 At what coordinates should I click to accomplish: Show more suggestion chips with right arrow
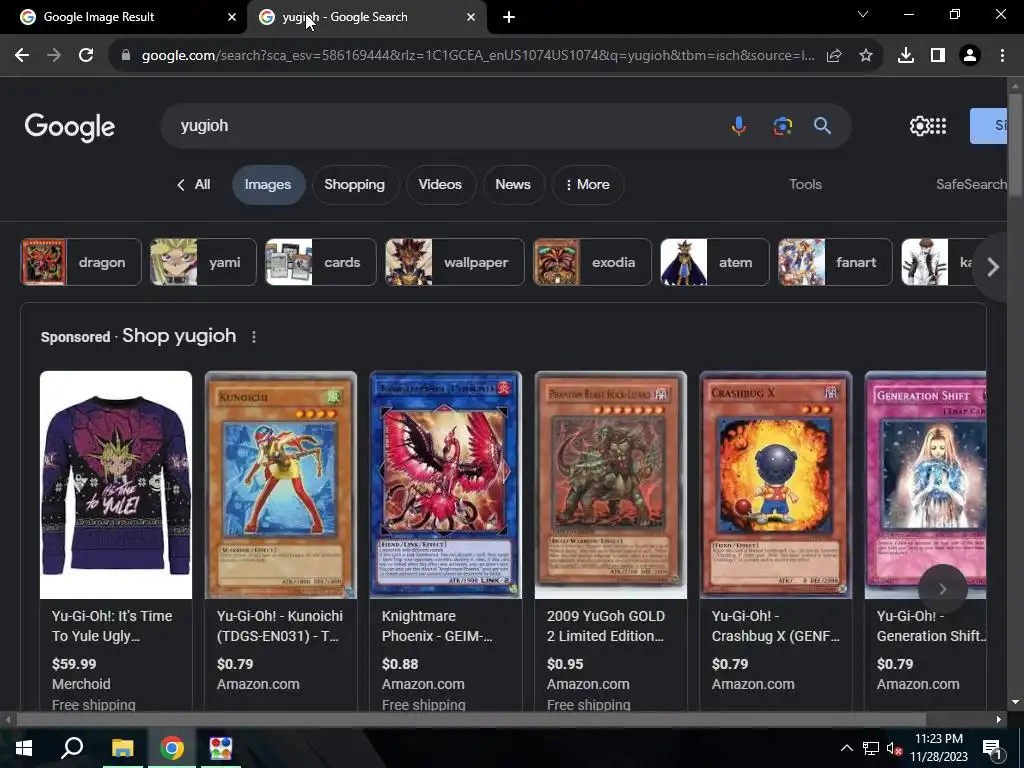[993, 266]
